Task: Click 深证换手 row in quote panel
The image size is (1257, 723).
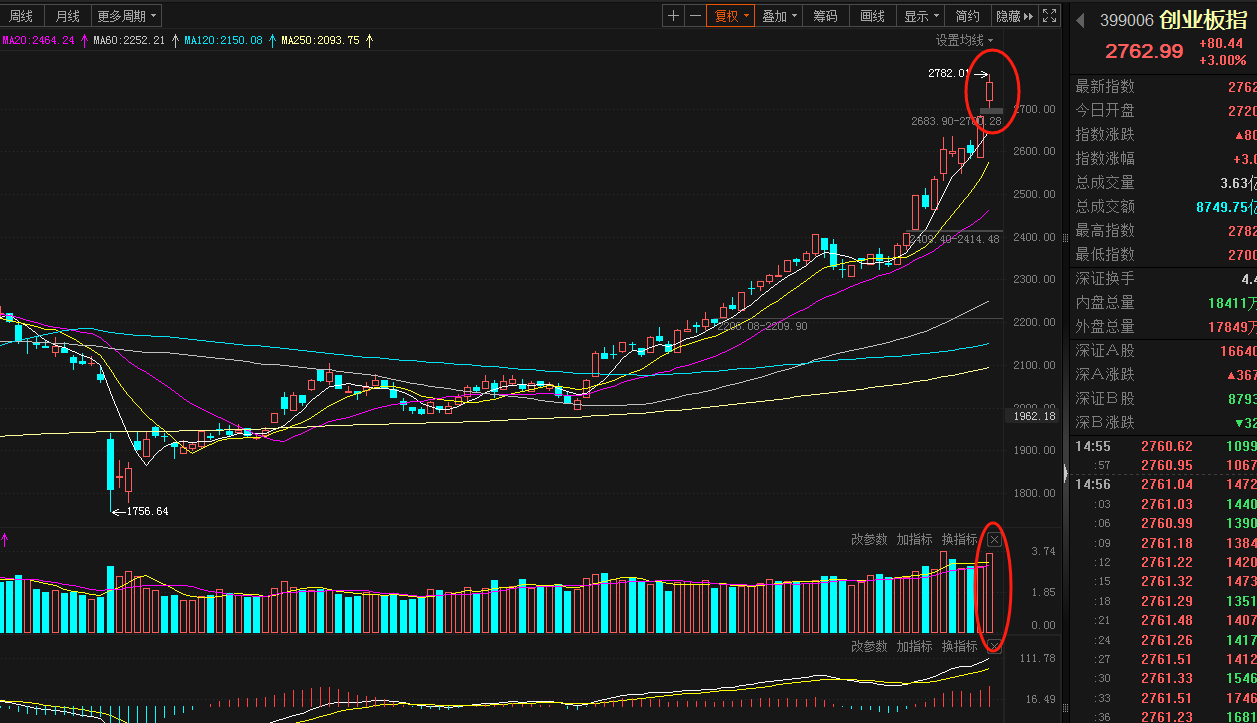Action: [x=1165, y=278]
